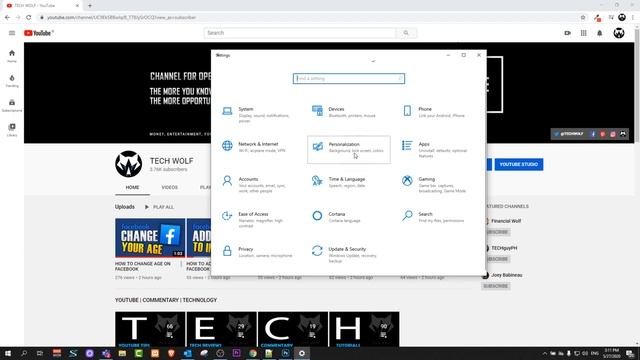Open Subscriptions in YouTube sidebar
Image resolution: width=640 pixels, height=360 pixels.
12,105
